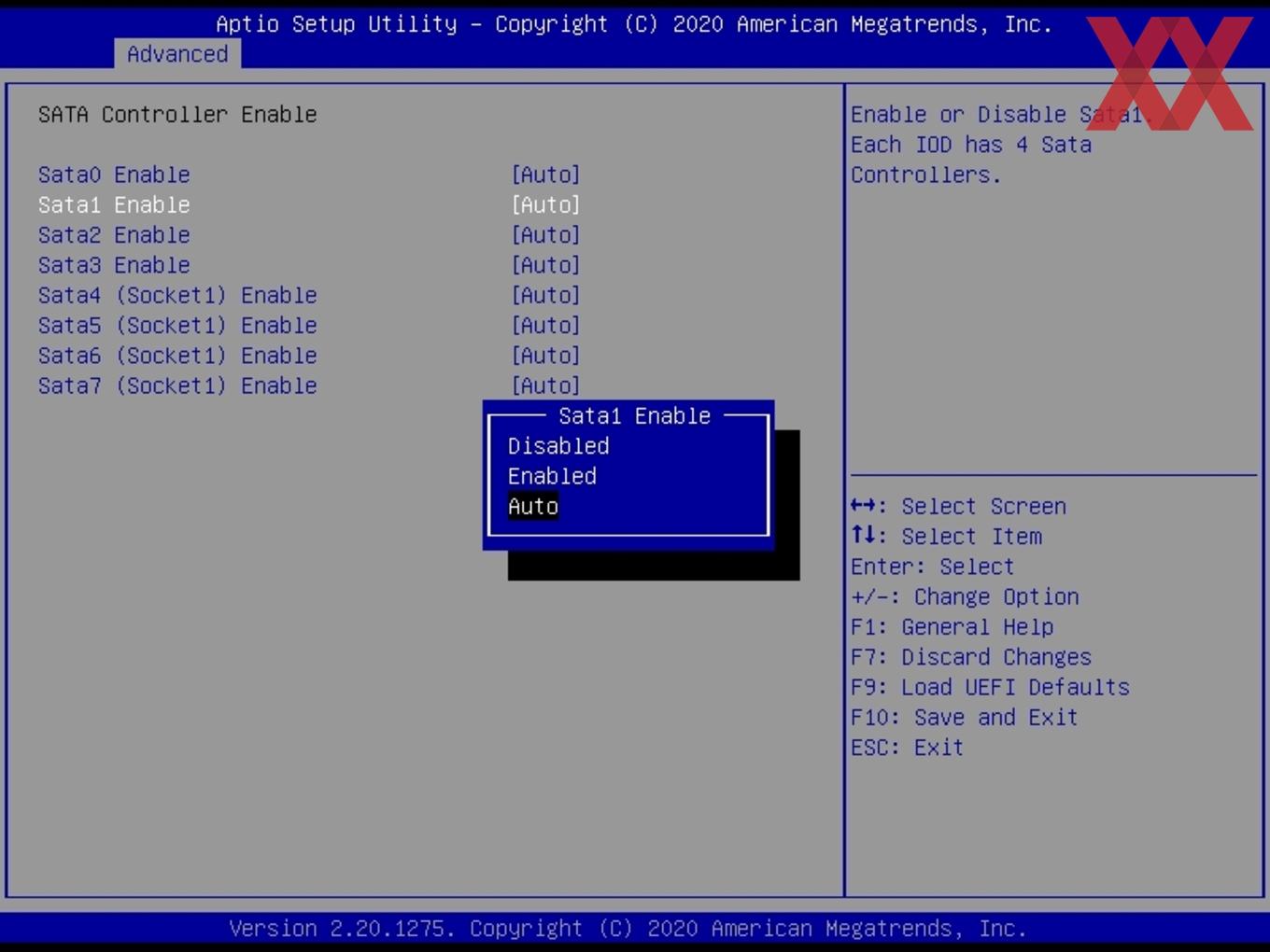Open the Sata7 (Socket1) [Auto] value
Image resolution: width=1270 pixels, height=952 pixels.
546,385
